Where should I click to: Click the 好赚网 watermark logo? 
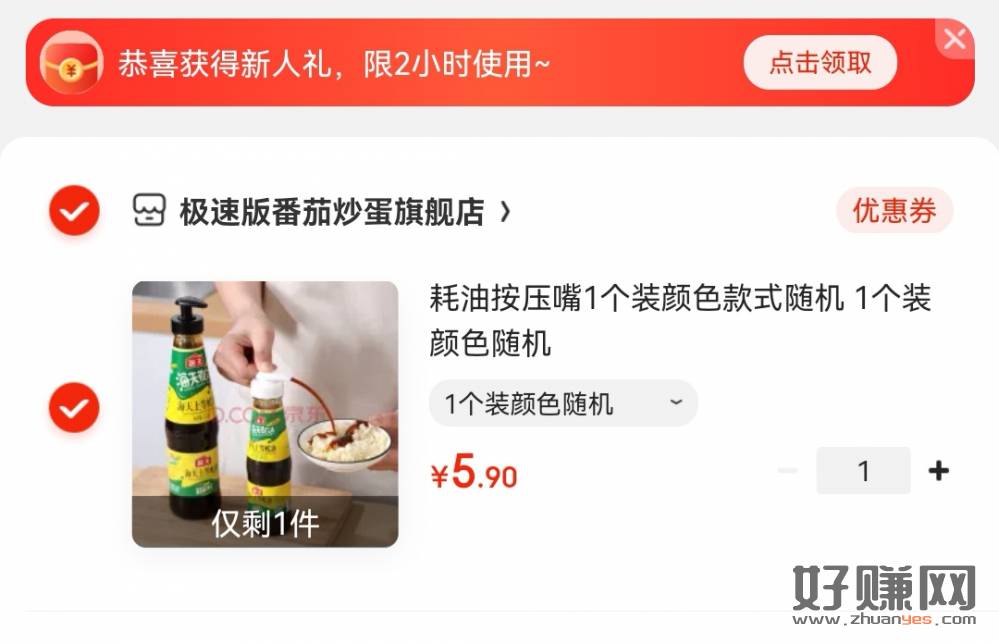(x=884, y=595)
